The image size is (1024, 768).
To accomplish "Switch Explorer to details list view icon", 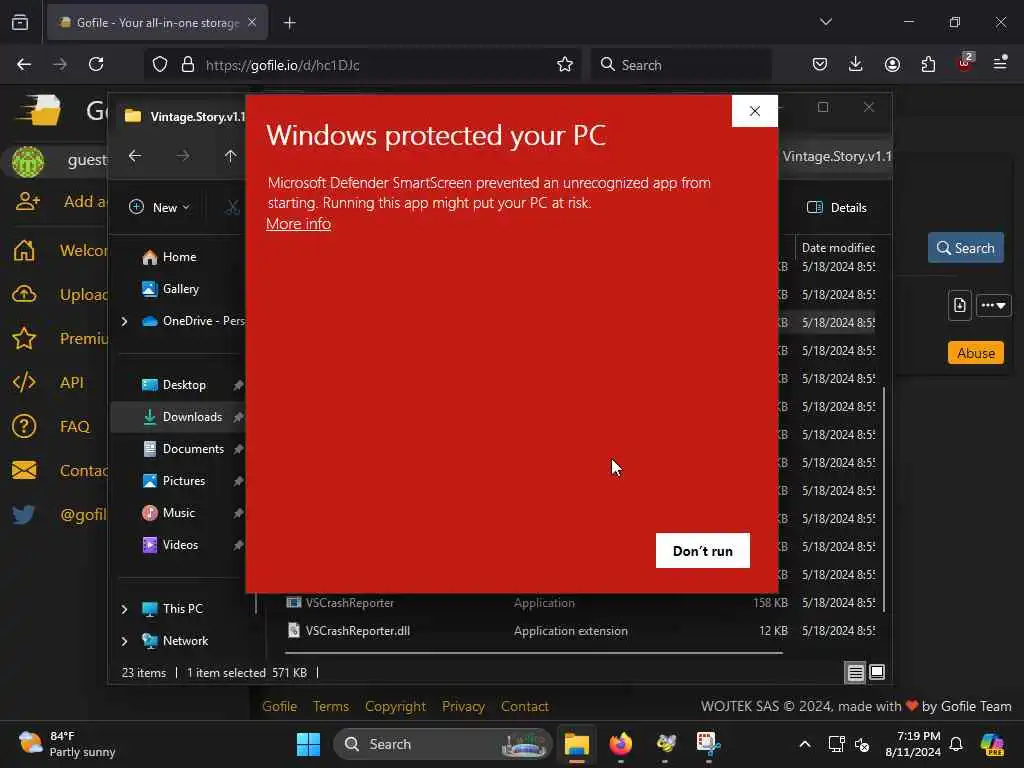I will (856, 672).
